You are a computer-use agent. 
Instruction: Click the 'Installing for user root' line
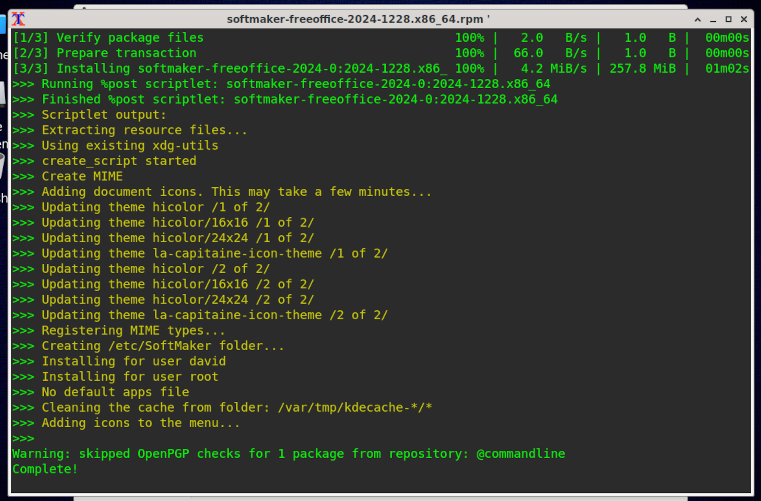click(130, 377)
